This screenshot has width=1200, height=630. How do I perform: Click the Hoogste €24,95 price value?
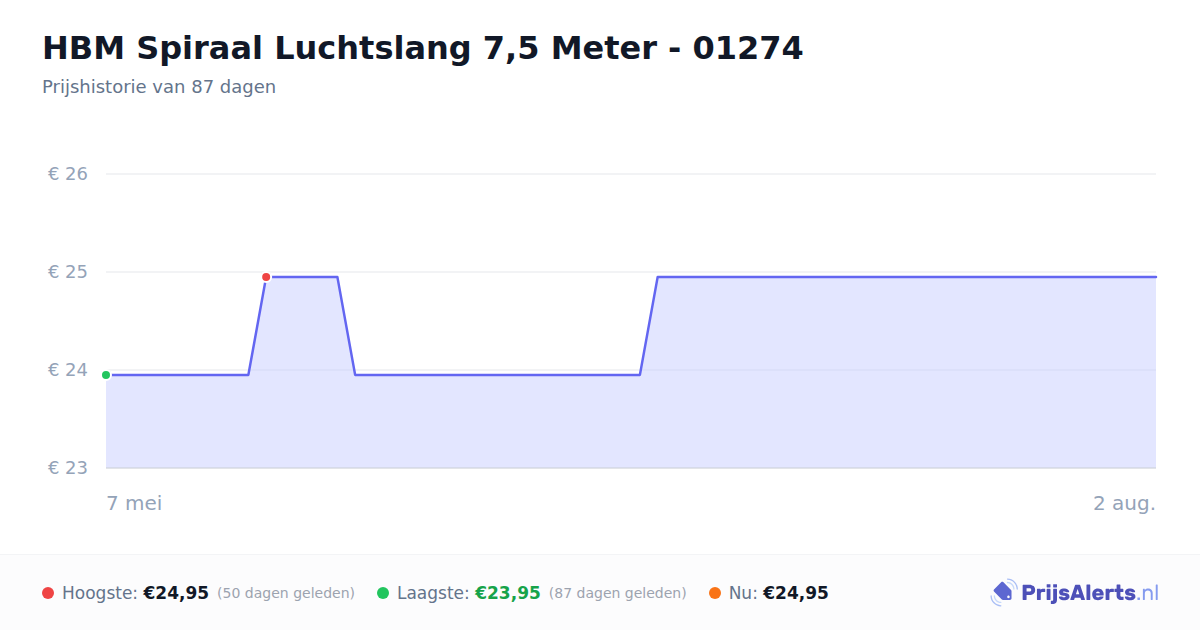coord(176,593)
